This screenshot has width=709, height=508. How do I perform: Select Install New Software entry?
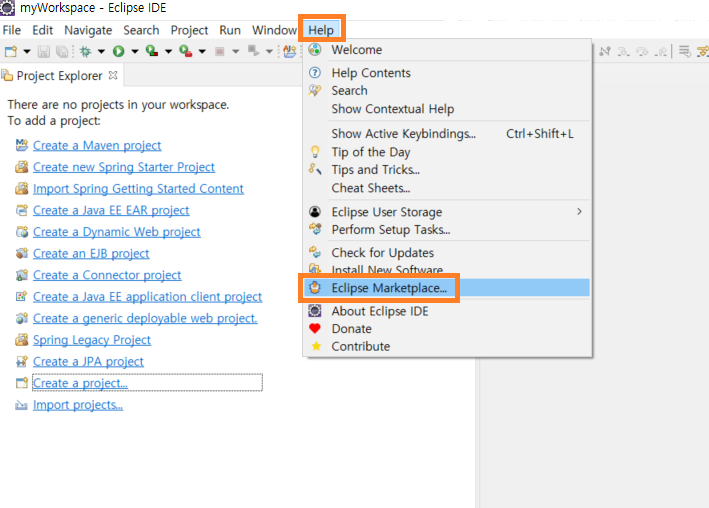pos(447,270)
